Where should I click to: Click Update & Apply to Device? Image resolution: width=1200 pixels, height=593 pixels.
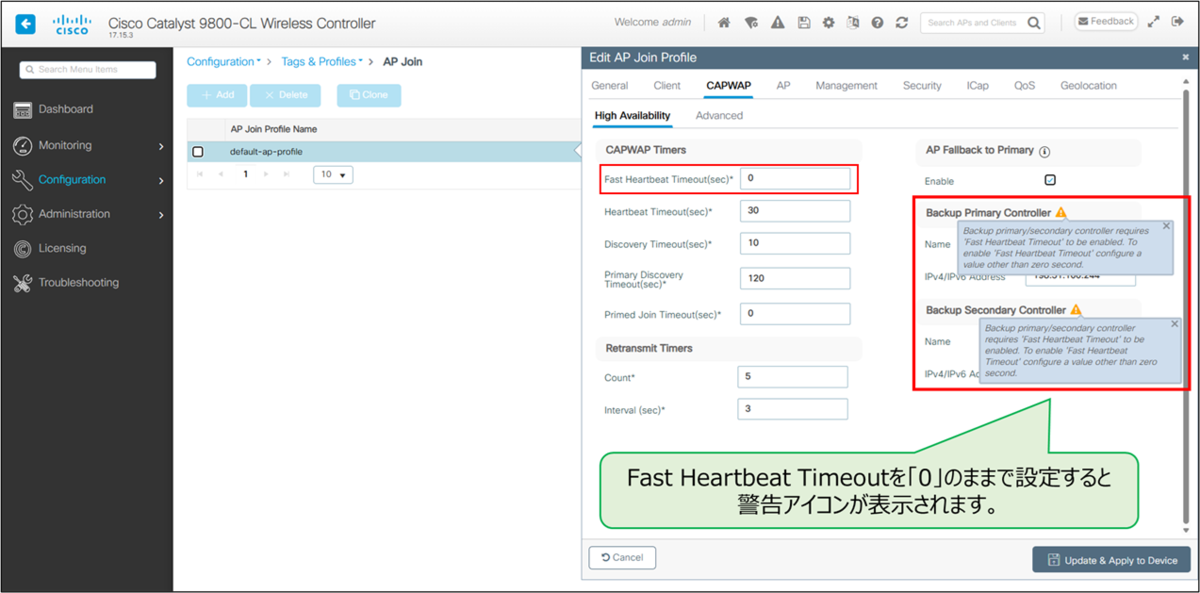[x=1111, y=560]
